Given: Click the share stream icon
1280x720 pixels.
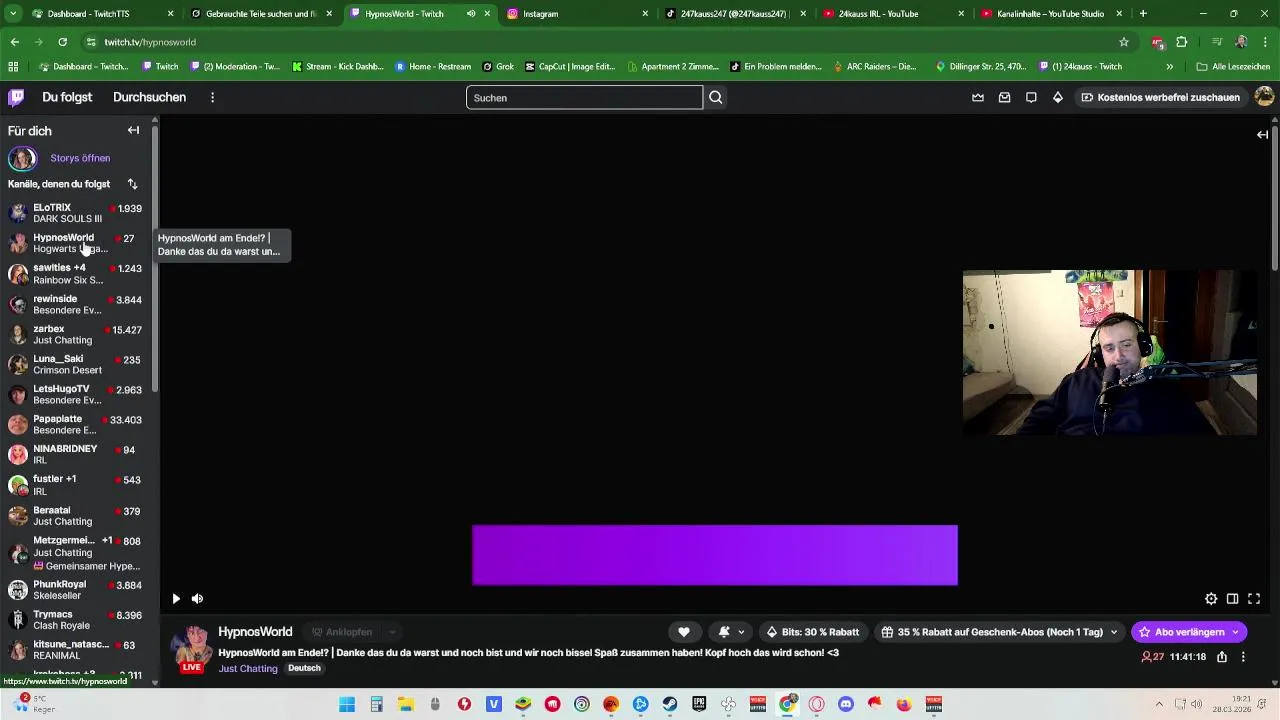Looking at the screenshot, I should (x=1222, y=657).
